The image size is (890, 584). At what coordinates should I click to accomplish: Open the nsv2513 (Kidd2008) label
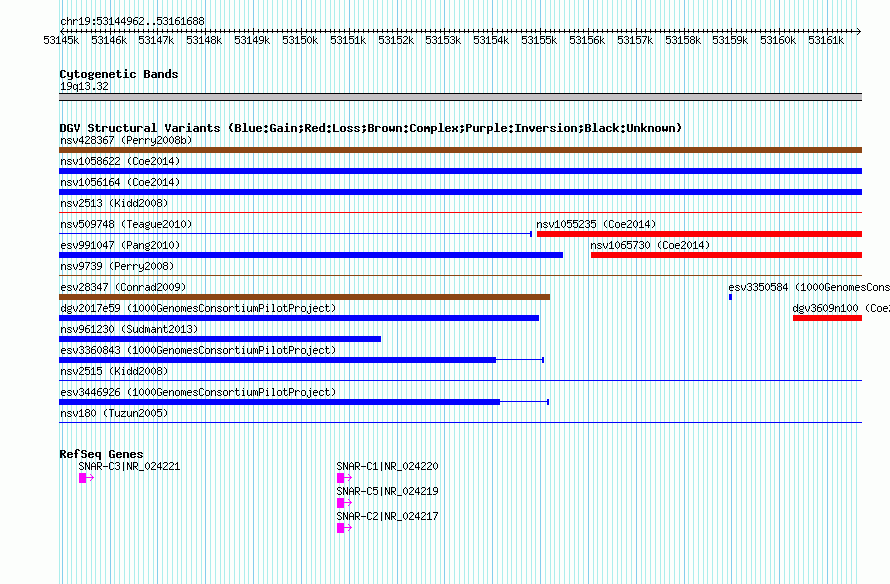(114, 203)
